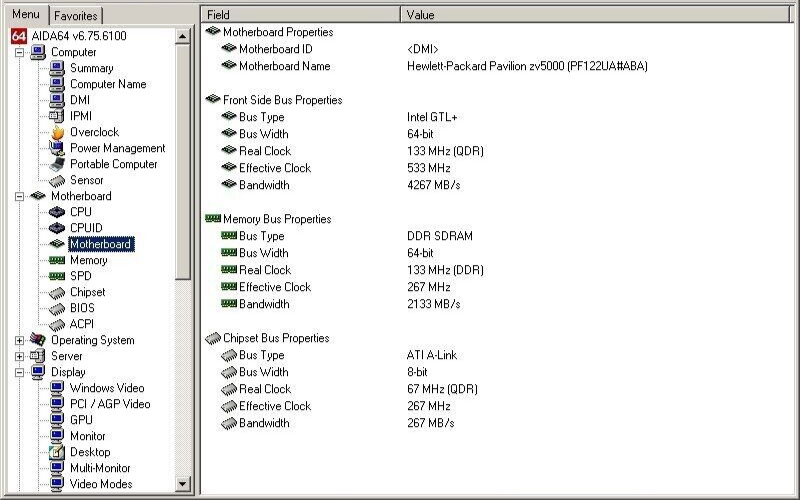Collapse the Display tree node
The width and height of the screenshot is (800, 500).
click(19, 372)
